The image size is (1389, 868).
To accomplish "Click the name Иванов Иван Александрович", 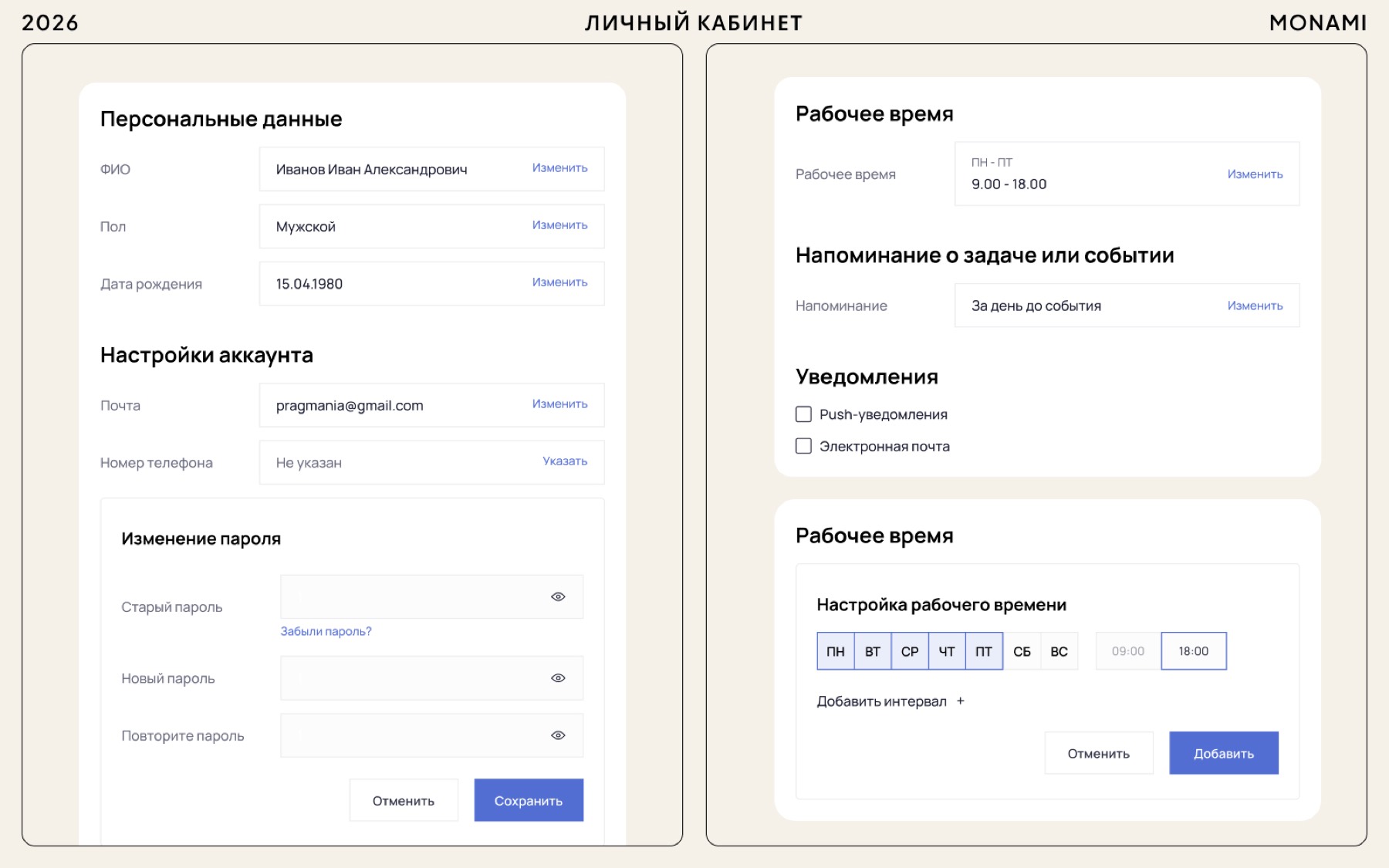I will click(x=371, y=170).
